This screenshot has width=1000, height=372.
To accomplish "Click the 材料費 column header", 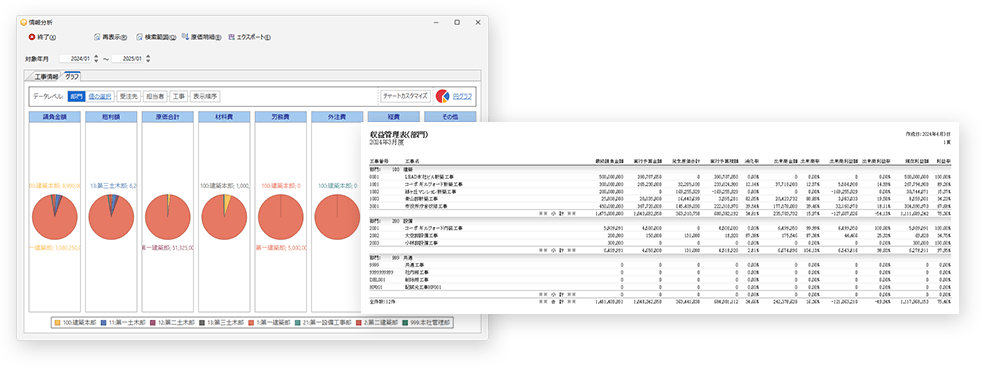I will pos(224,117).
